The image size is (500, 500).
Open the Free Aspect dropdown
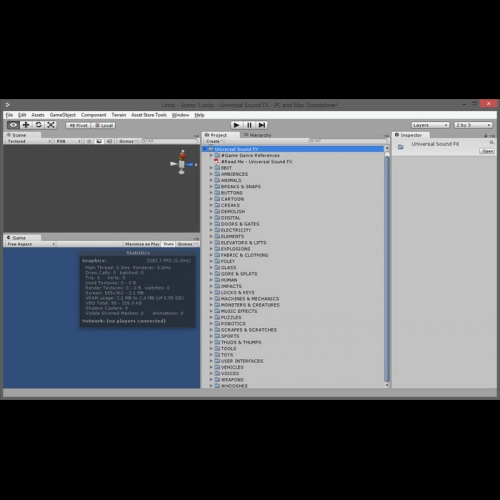click(30, 244)
